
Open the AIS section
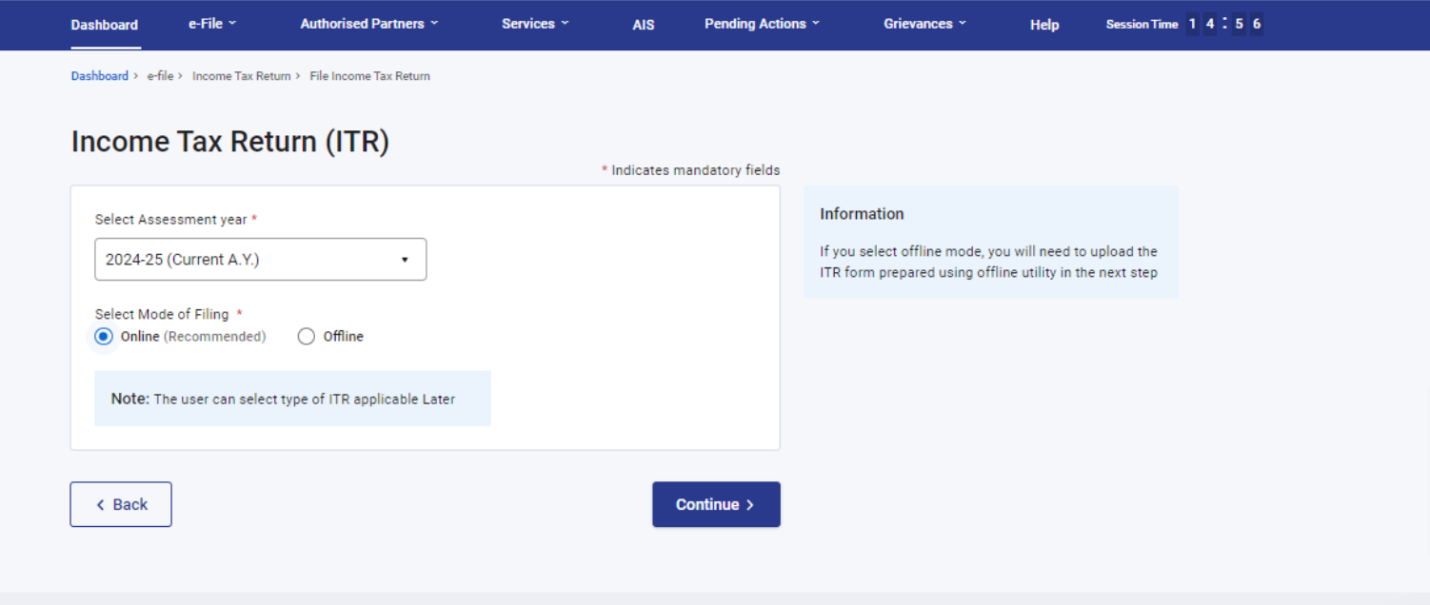coord(643,24)
